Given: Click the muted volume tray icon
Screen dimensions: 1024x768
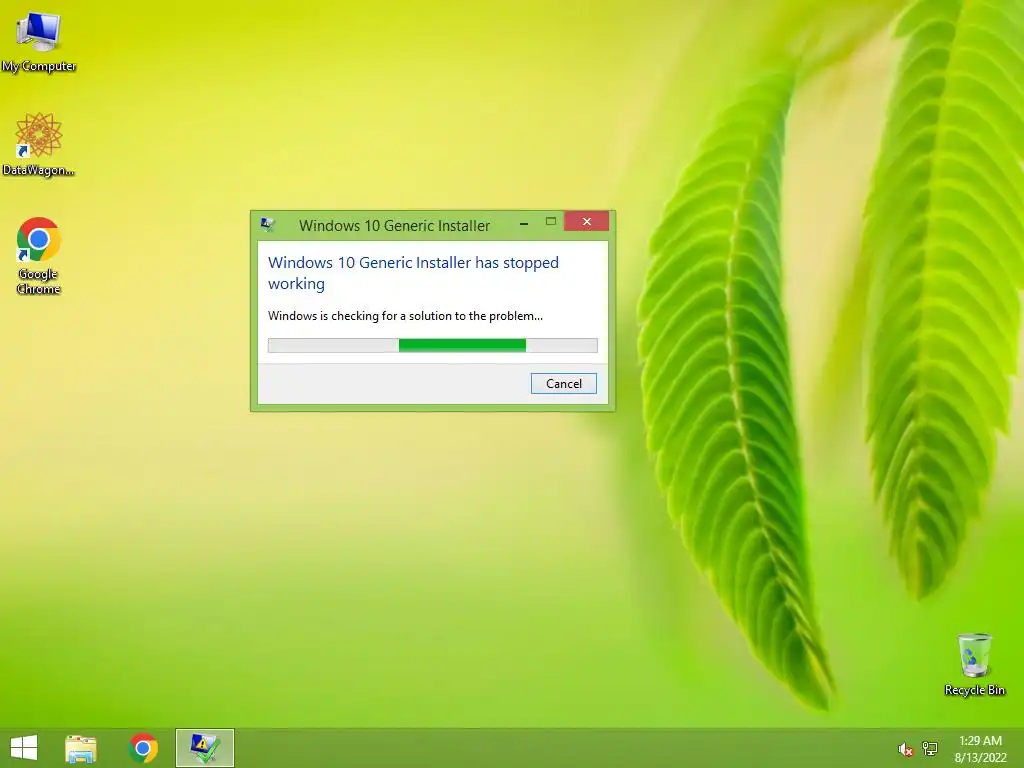Looking at the screenshot, I should [x=905, y=749].
